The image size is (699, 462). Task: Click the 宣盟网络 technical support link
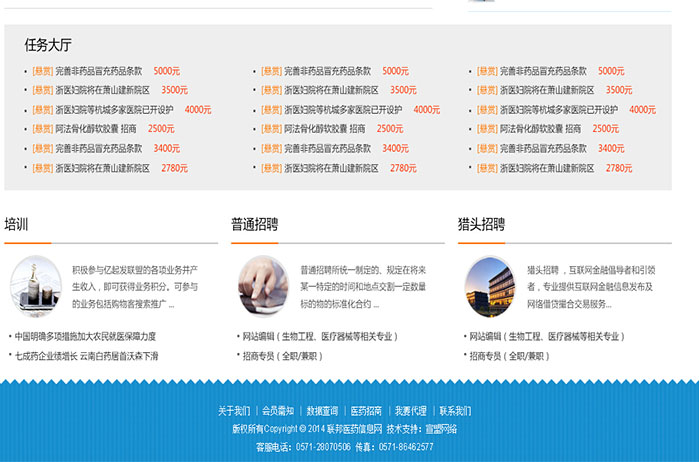tap(441, 429)
